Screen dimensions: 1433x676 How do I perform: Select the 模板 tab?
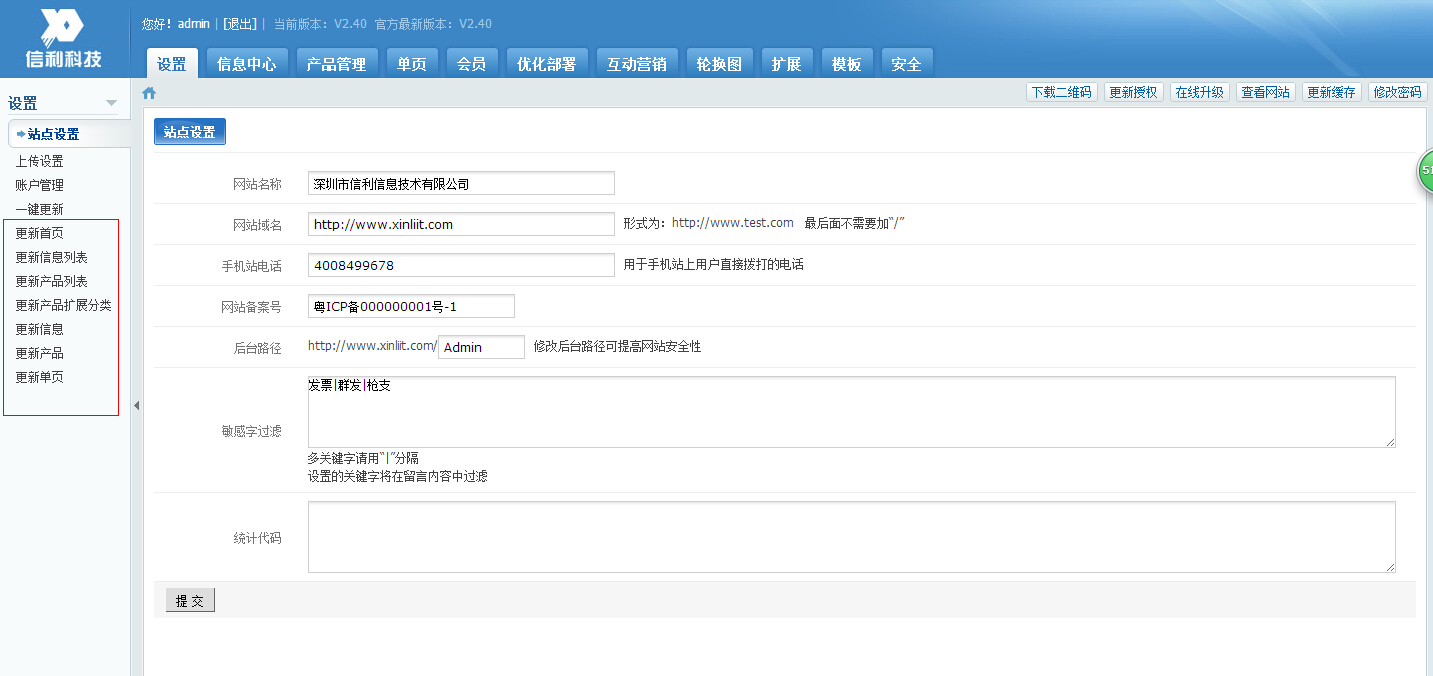846,64
